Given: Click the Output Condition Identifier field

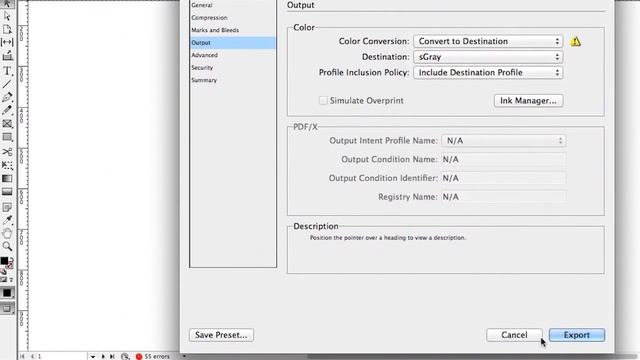Looking at the screenshot, I should click(x=504, y=178).
